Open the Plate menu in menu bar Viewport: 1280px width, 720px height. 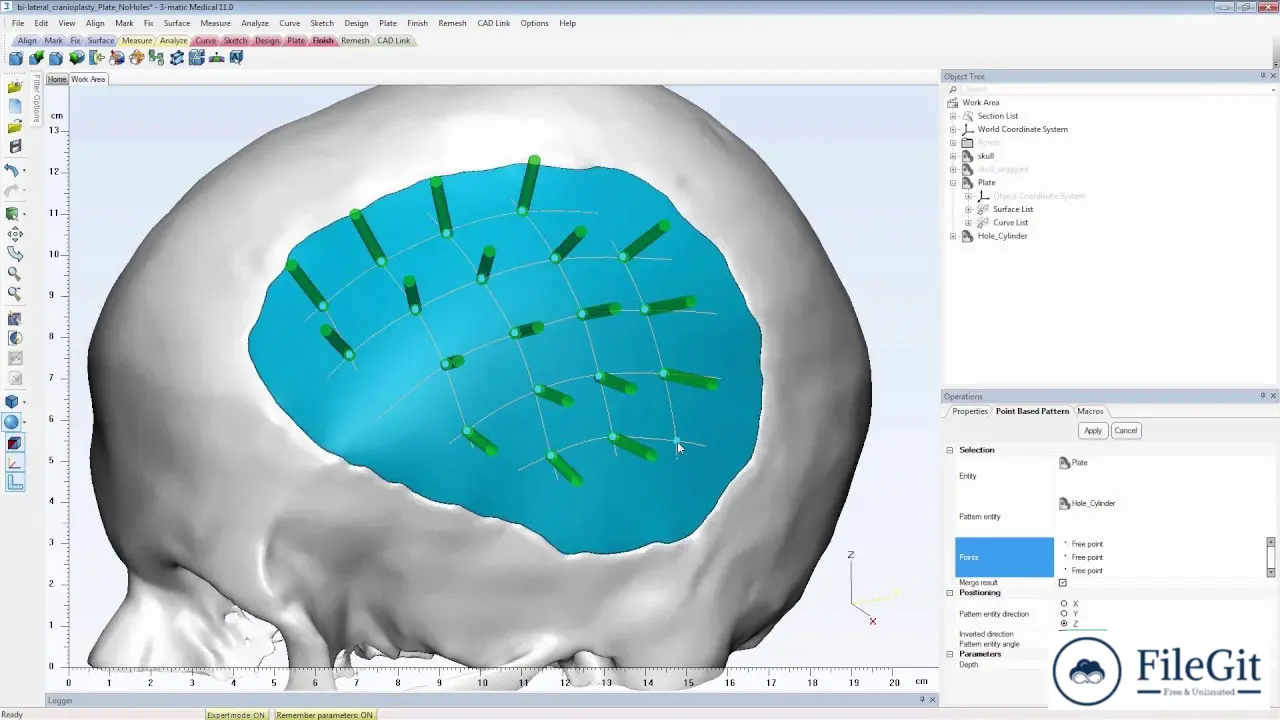click(x=388, y=23)
